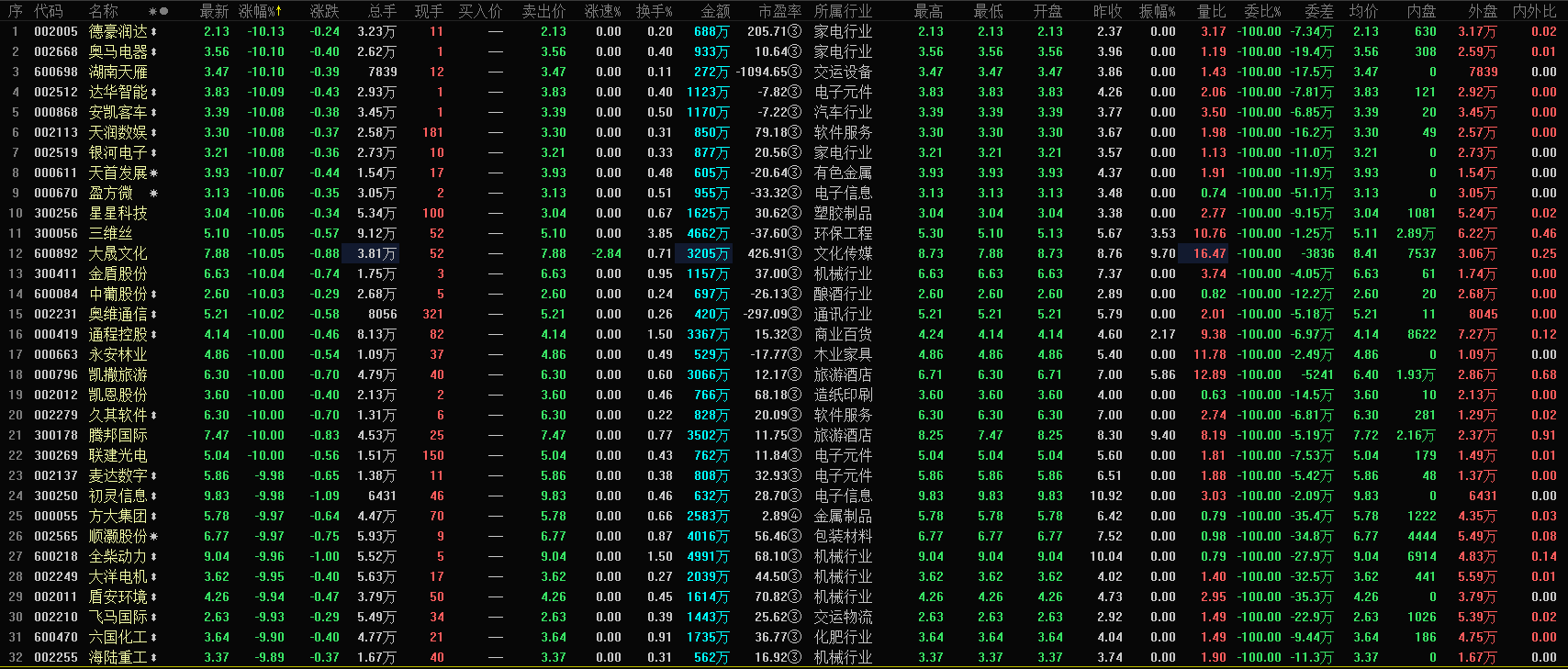Screen dimensions: 1568x669
Task: Click the 外盘 column header
Action: (1483, 11)
